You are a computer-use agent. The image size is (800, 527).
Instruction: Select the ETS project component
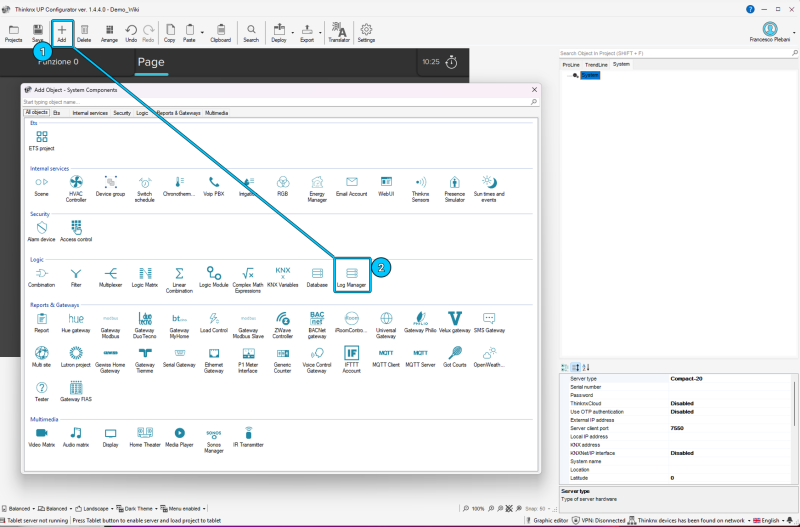point(41,140)
